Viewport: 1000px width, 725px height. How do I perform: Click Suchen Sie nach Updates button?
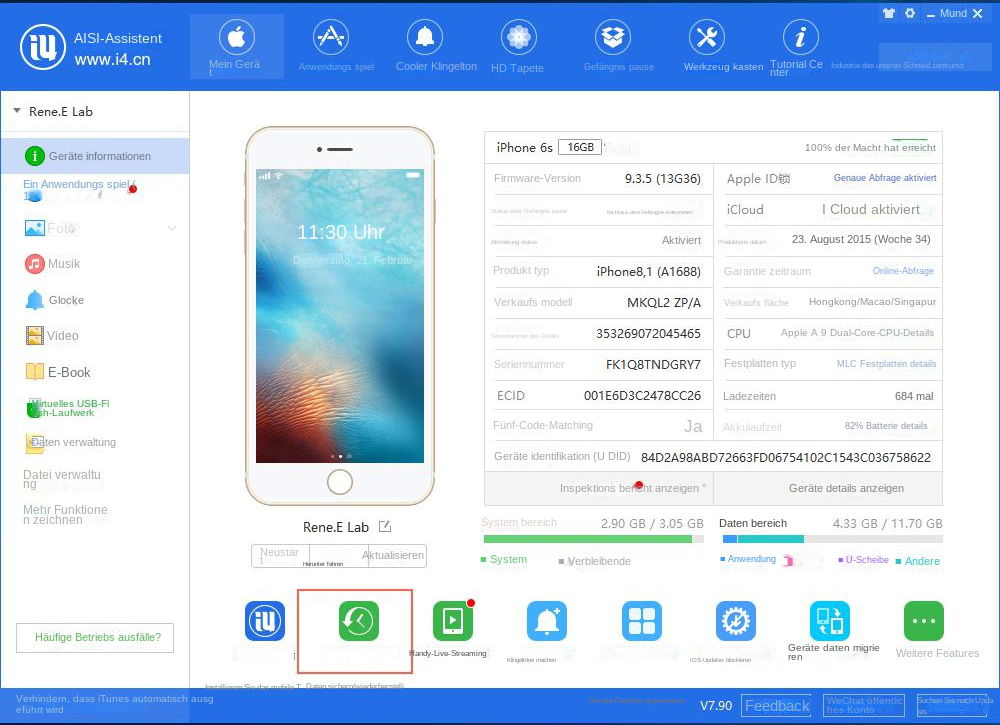952,706
